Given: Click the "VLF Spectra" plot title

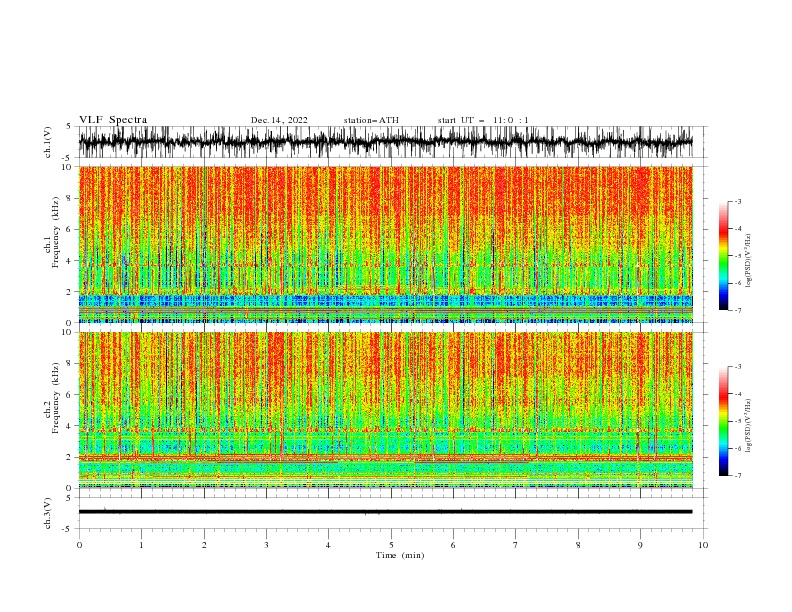Looking at the screenshot, I should pos(113,120).
